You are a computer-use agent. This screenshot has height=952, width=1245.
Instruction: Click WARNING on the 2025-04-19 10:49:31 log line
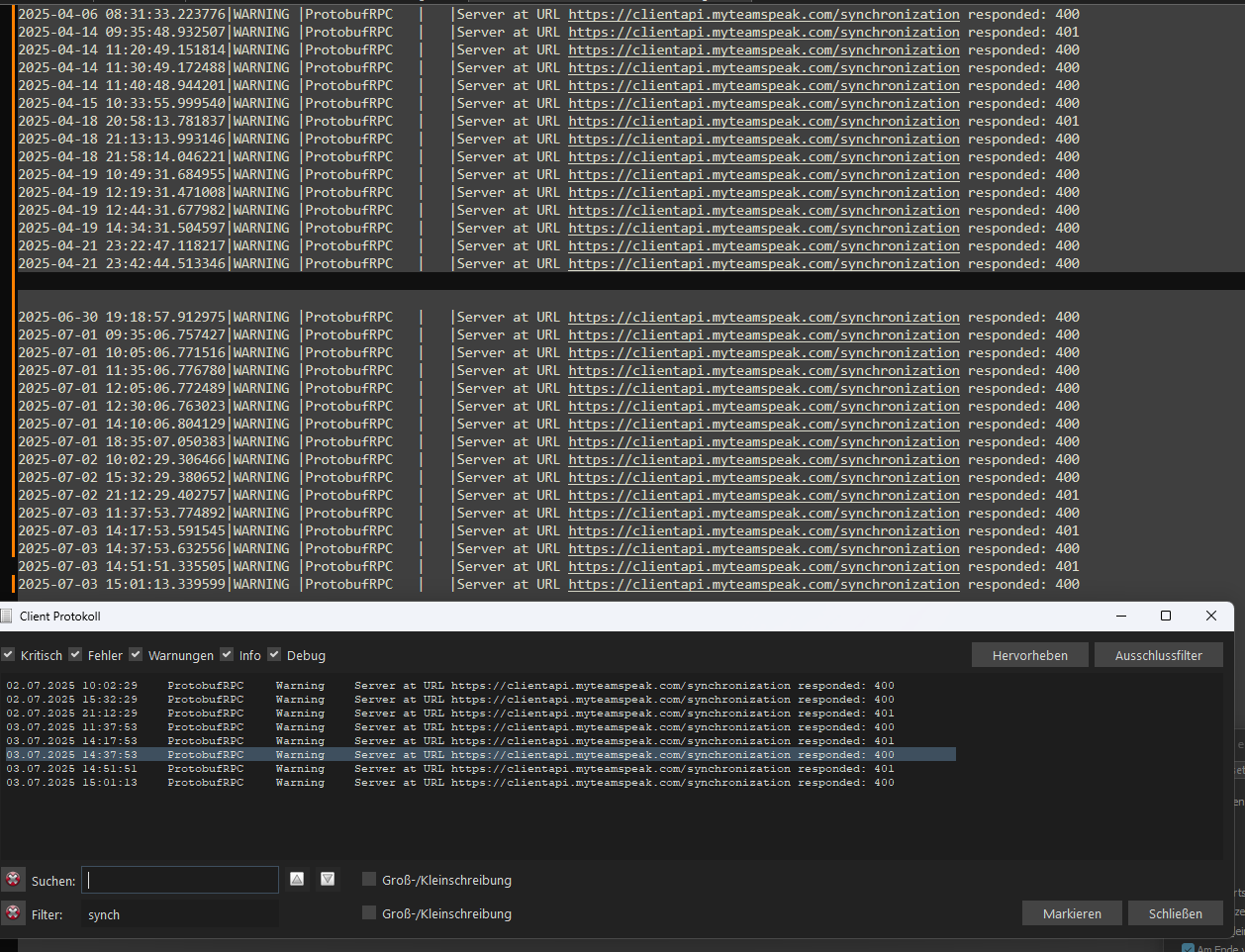tap(261, 175)
